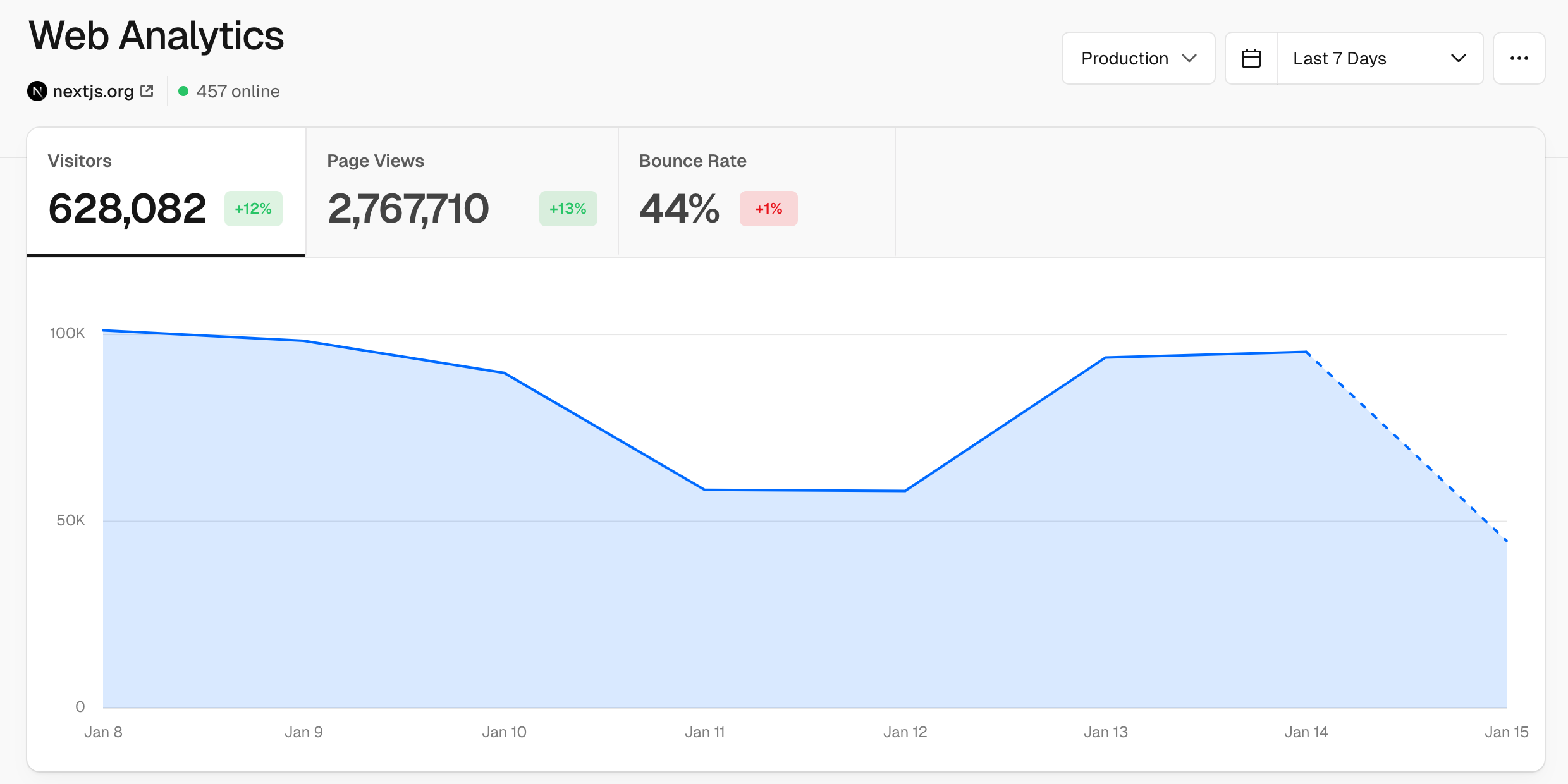Click the Jan 14 axis label

pos(1306,732)
